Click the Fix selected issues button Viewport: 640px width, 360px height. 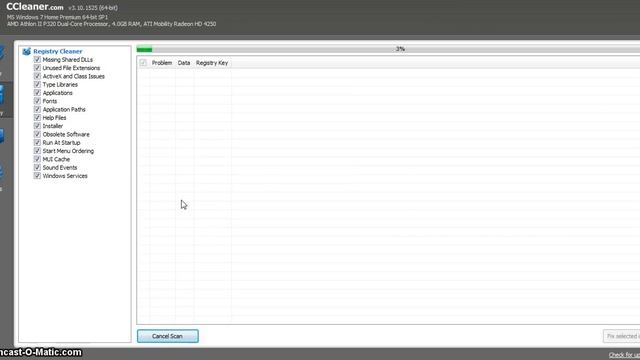pos(622,336)
